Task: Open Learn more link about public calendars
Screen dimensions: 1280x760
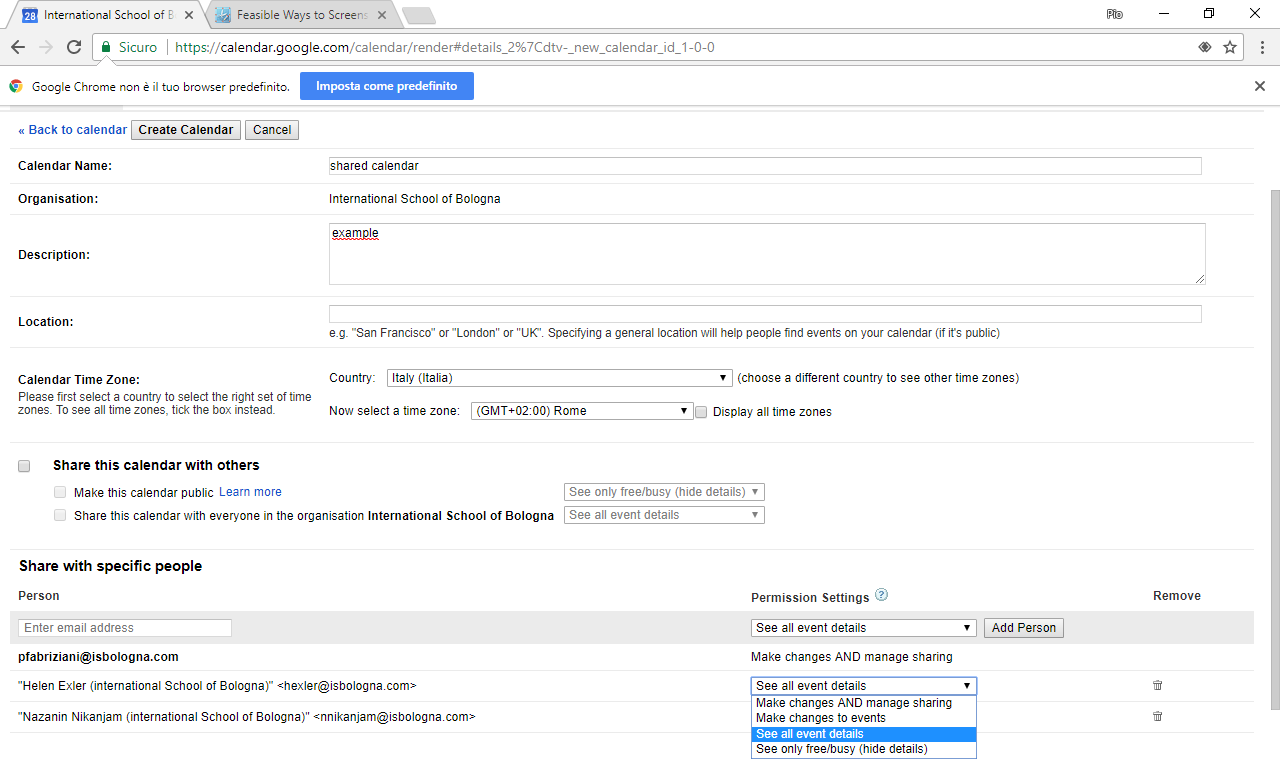Action: pos(250,492)
